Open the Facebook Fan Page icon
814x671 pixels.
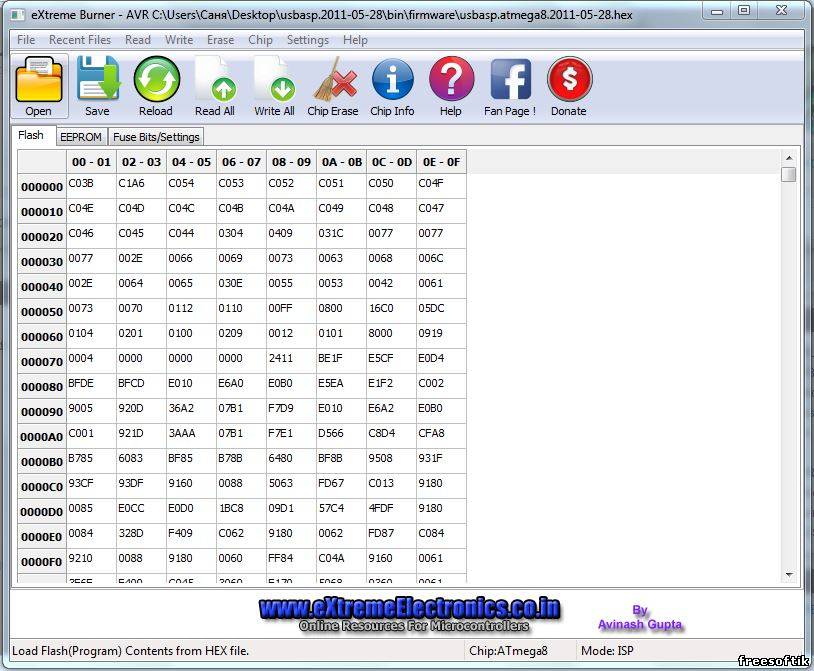[x=510, y=81]
